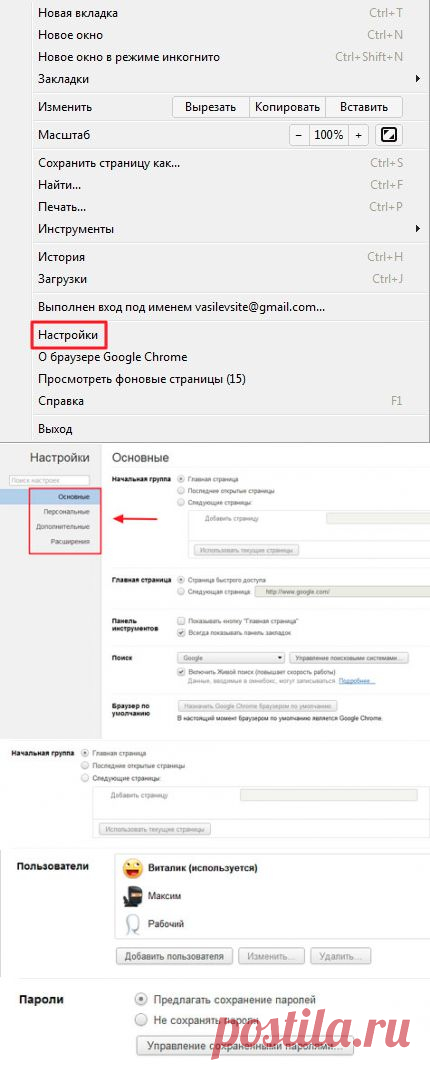Open Настройки menu entry
This screenshot has height=1070, width=430.
point(68,336)
